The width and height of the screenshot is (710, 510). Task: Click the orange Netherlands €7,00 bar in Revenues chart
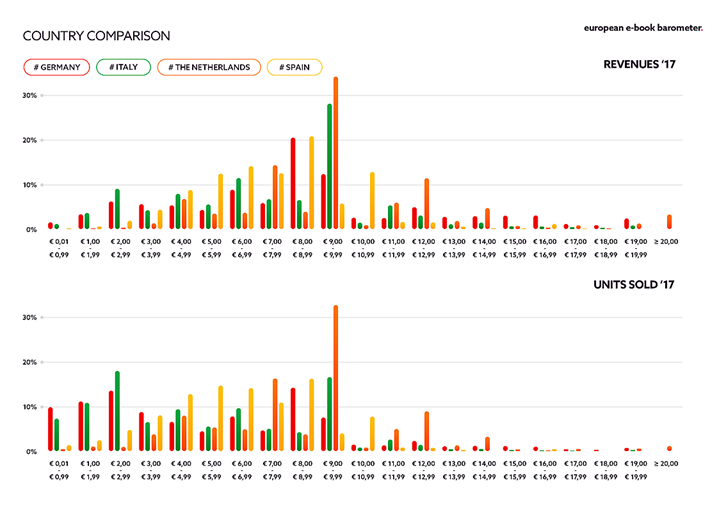click(x=275, y=197)
